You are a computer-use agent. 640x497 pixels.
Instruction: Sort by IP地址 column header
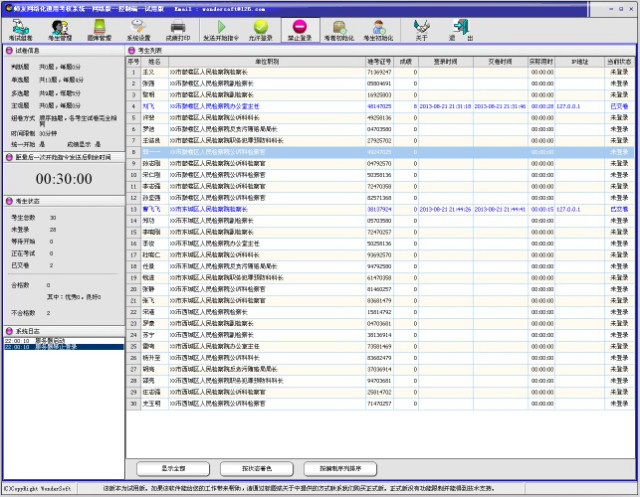pos(580,62)
